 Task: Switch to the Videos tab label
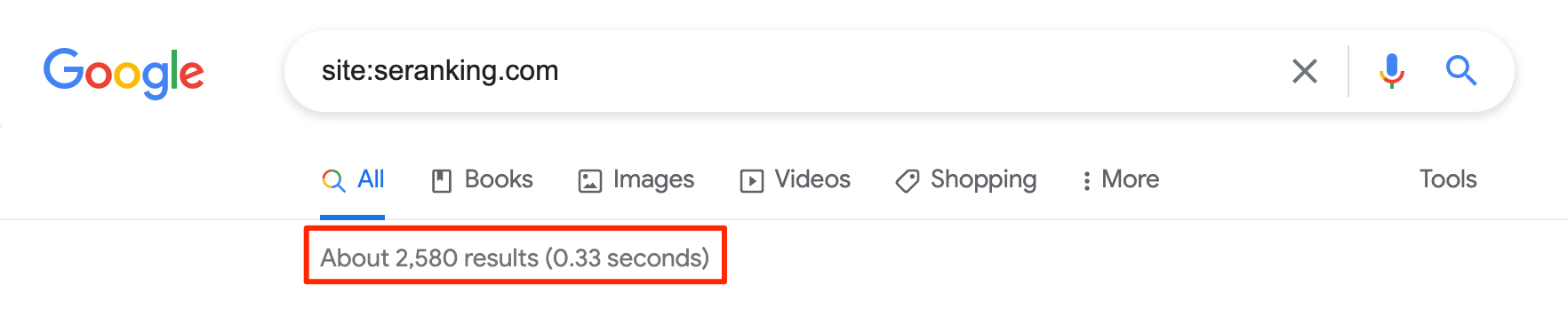click(x=812, y=179)
